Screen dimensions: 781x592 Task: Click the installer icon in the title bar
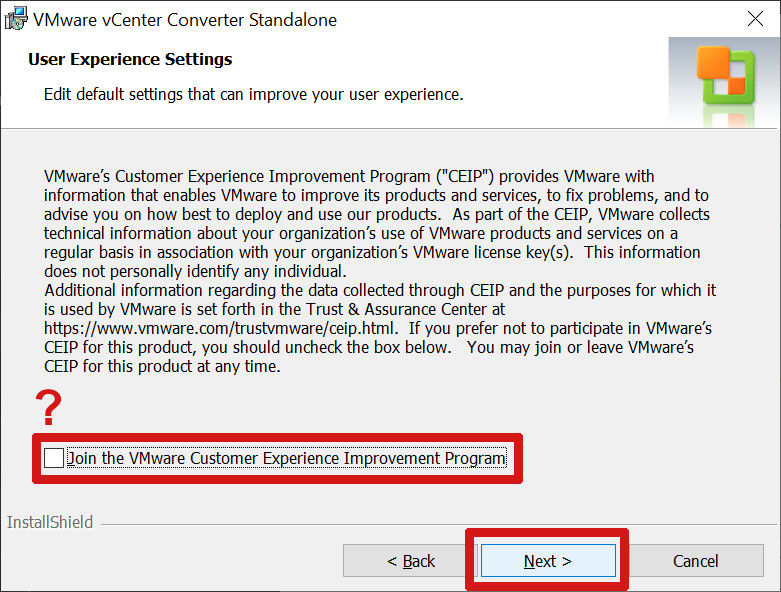15,18
